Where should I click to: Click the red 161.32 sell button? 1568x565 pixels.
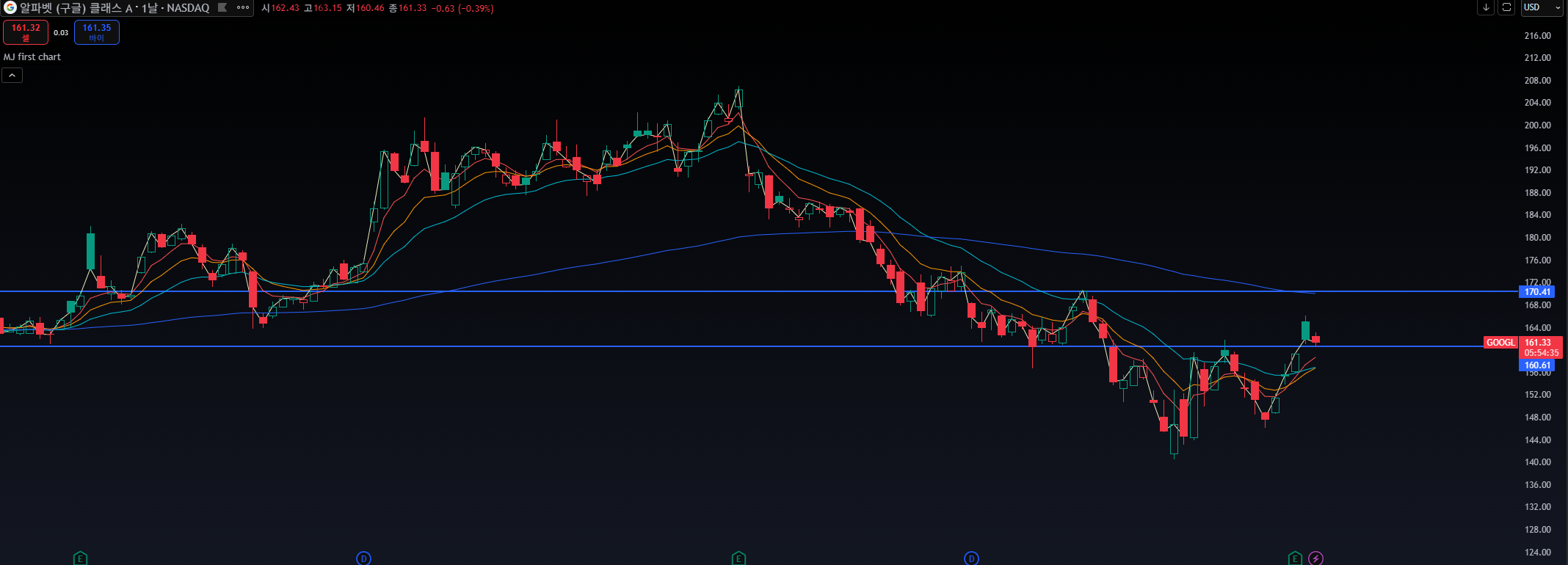(x=26, y=32)
